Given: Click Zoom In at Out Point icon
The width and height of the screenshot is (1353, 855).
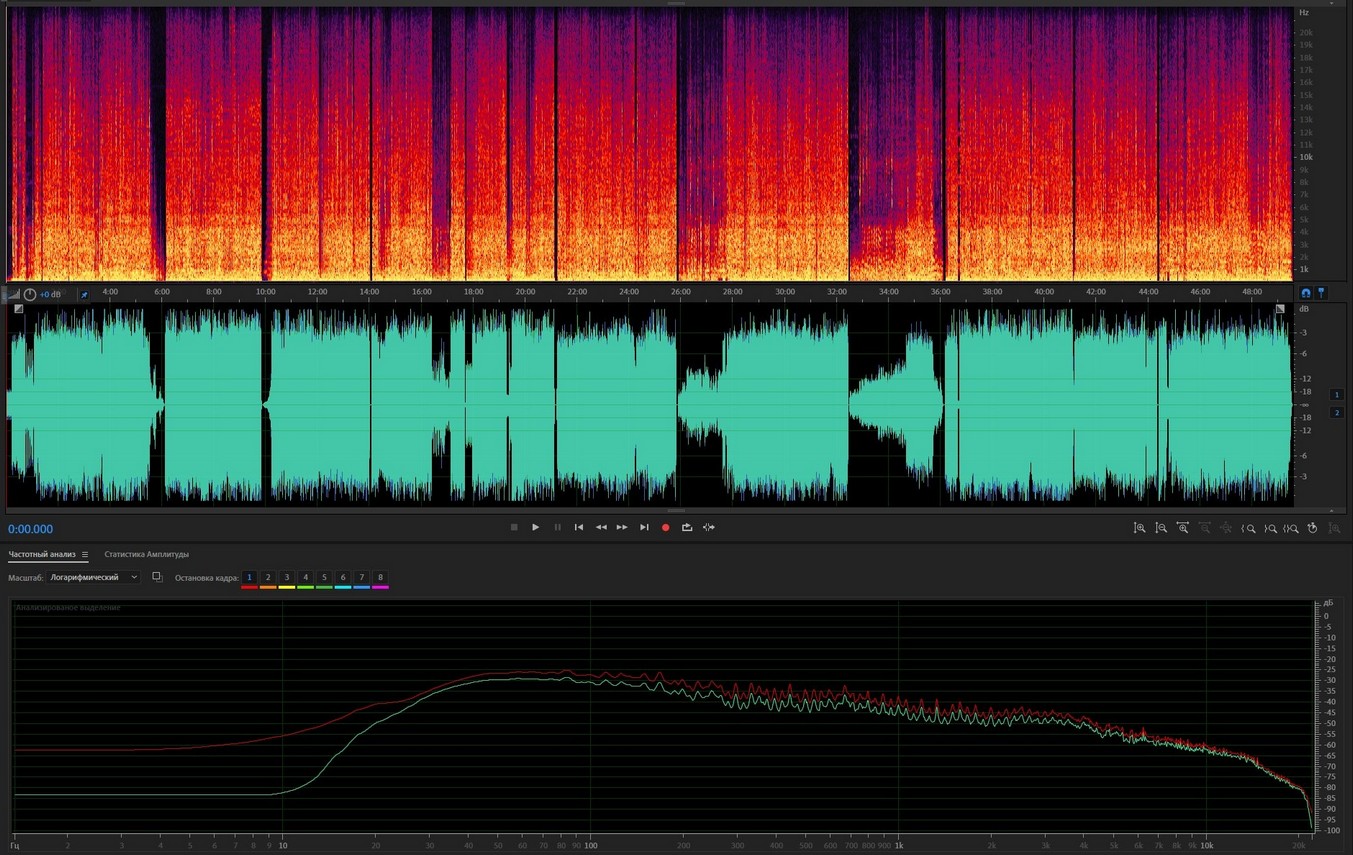Looking at the screenshot, I should pos(1270,528).
